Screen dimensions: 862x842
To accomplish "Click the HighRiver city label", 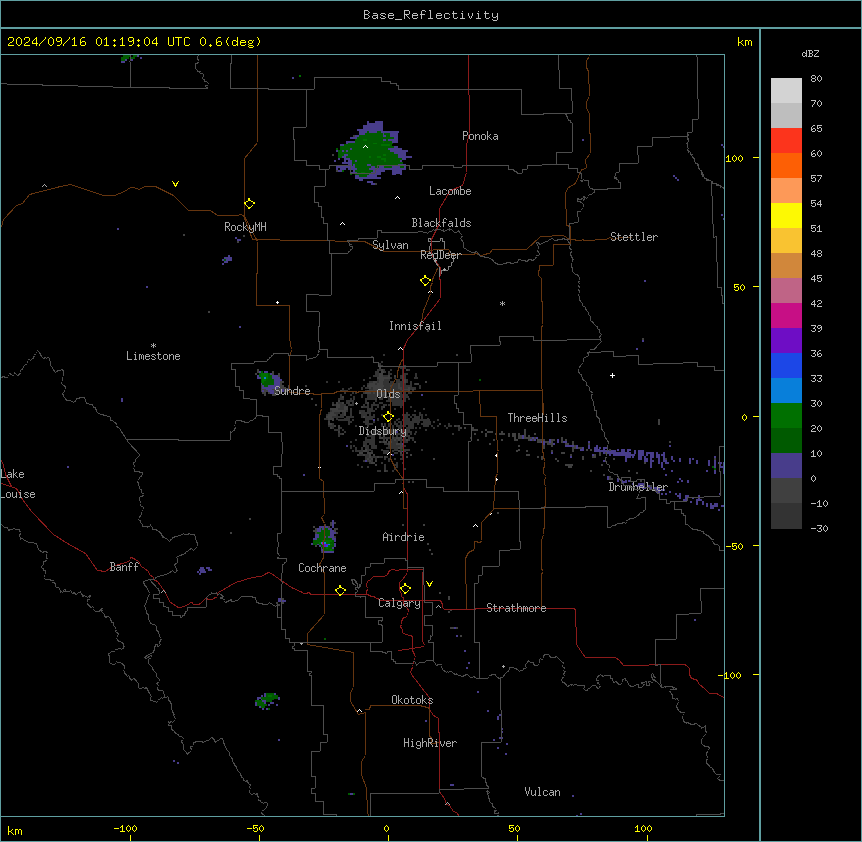I will point(430,743).
